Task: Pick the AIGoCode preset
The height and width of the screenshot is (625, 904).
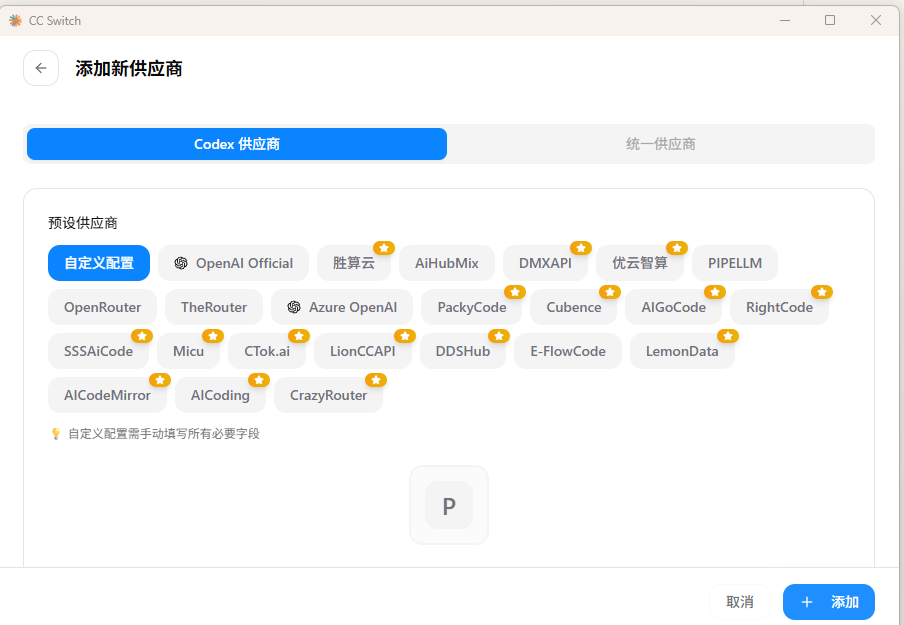Action: [673, 307]
